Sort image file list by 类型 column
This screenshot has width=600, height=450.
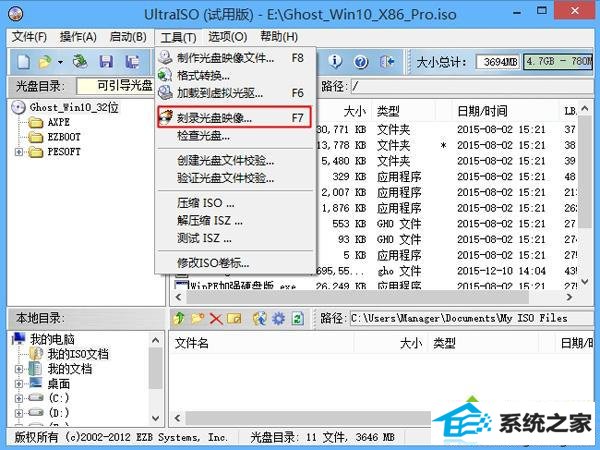(403, 111)
